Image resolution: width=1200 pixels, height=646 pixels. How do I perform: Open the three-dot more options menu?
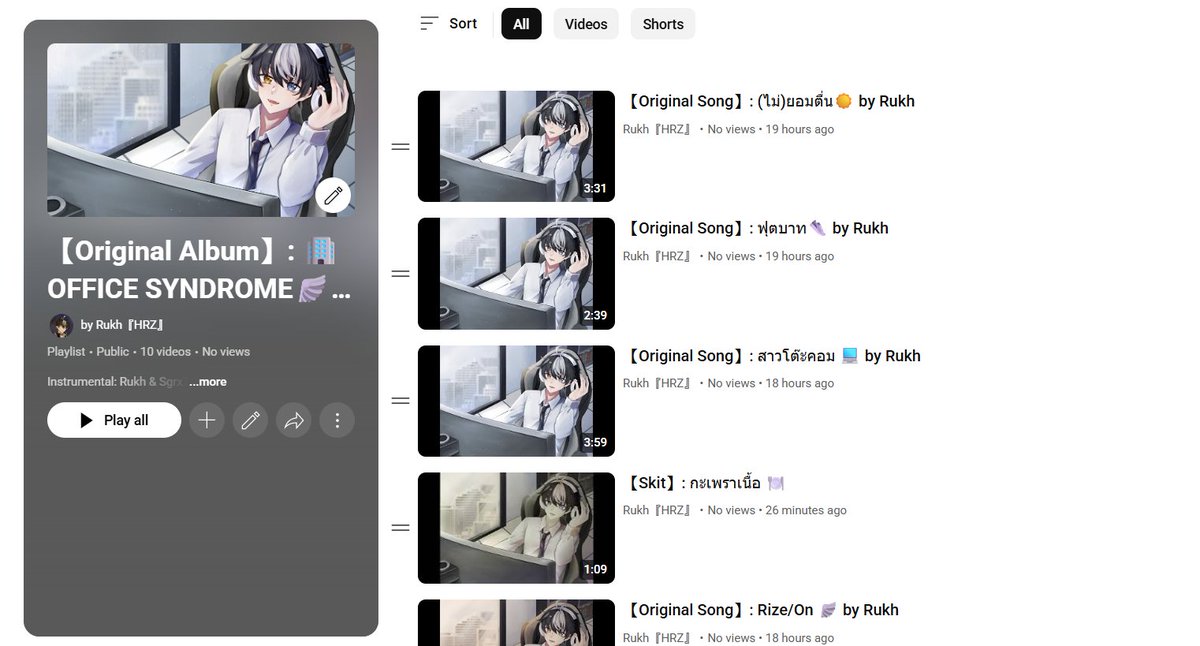coord(337,420)
